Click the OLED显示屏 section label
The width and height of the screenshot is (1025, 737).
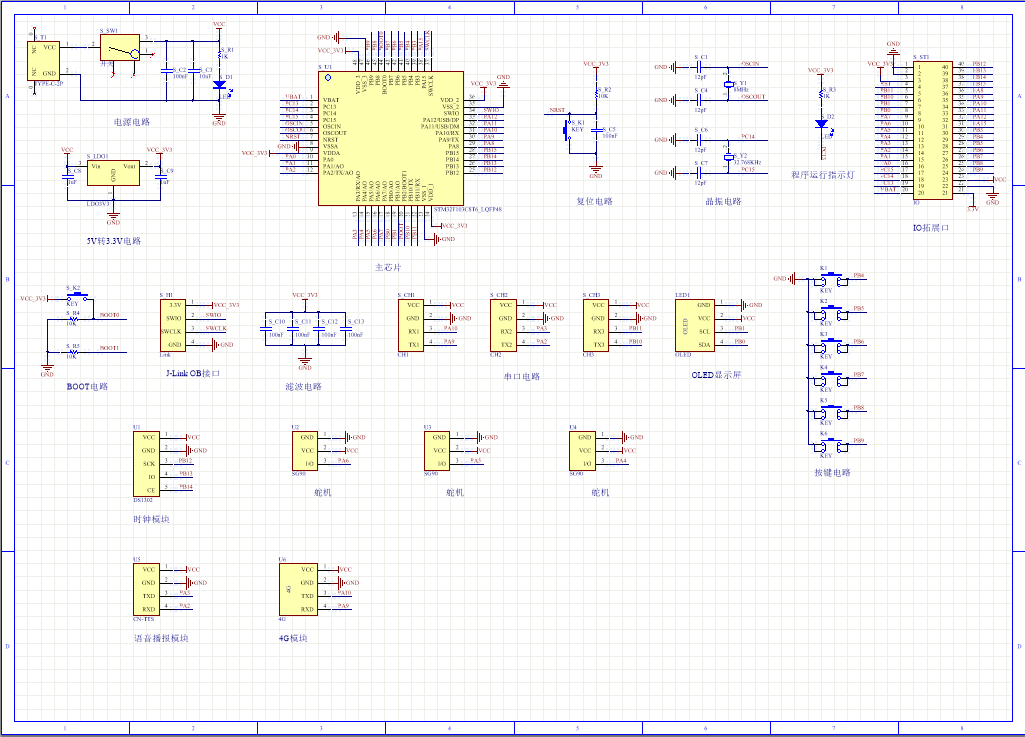click(716, 375)
